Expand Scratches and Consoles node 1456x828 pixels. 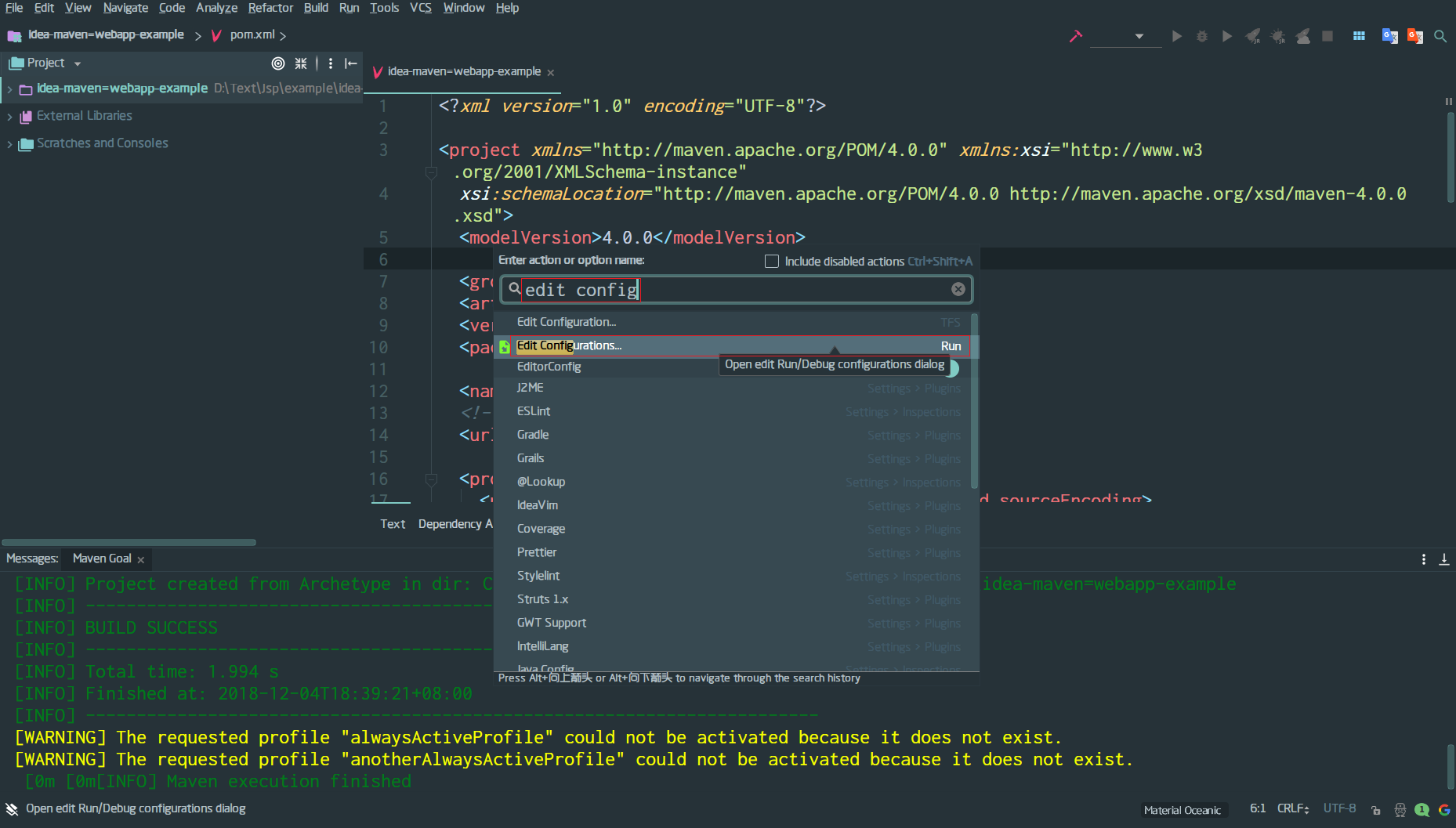point(9,144)
